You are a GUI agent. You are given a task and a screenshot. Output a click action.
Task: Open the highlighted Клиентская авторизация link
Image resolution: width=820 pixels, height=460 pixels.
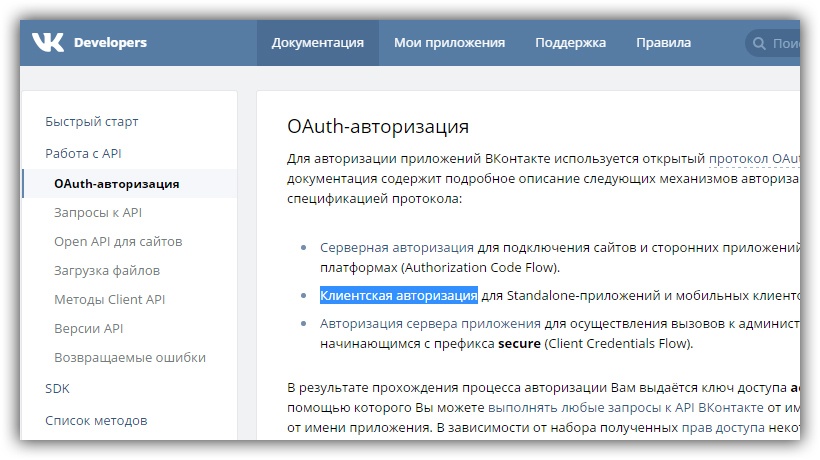(x=398, y=295)
